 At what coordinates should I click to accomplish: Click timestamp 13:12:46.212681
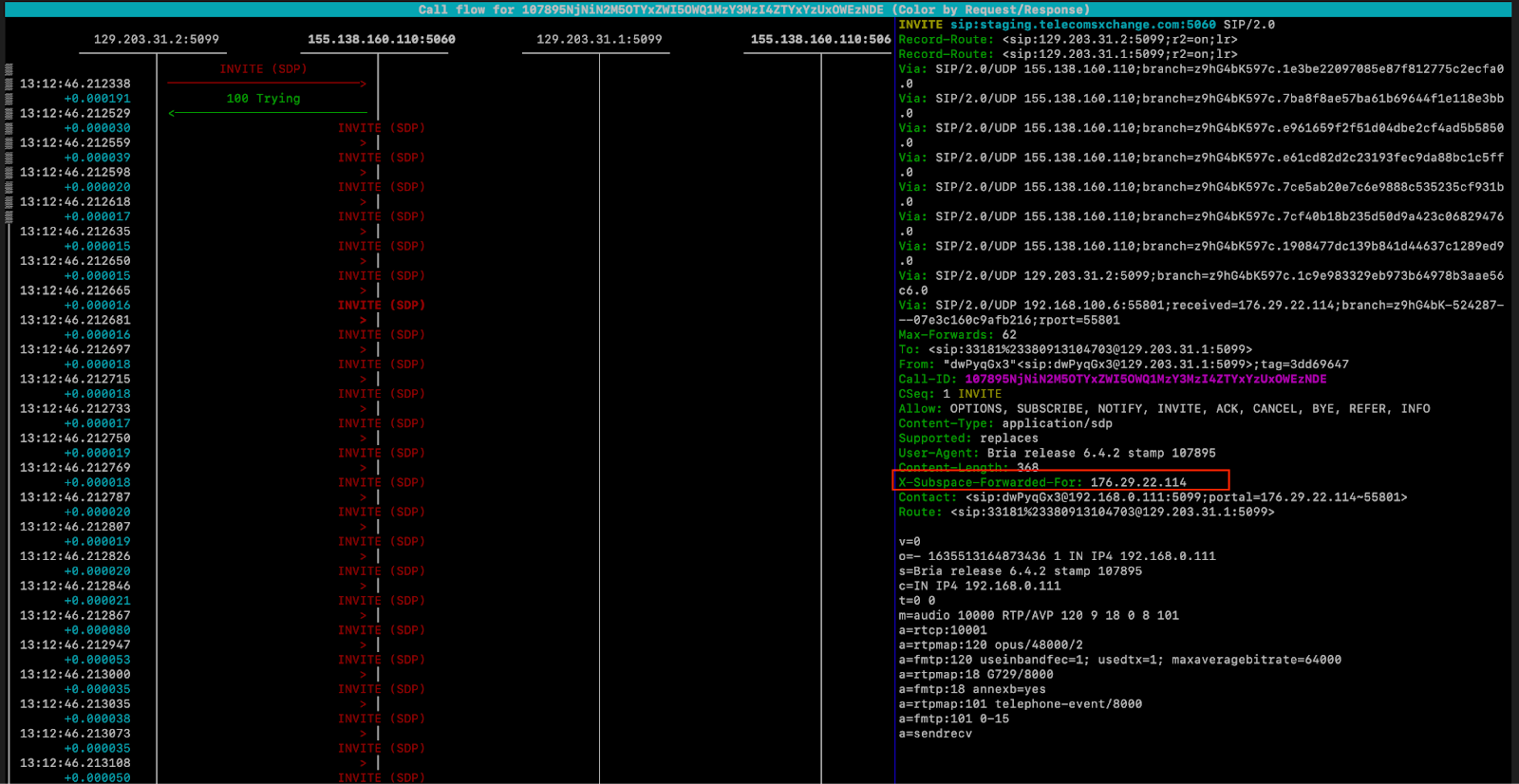(x=75, y=320)
